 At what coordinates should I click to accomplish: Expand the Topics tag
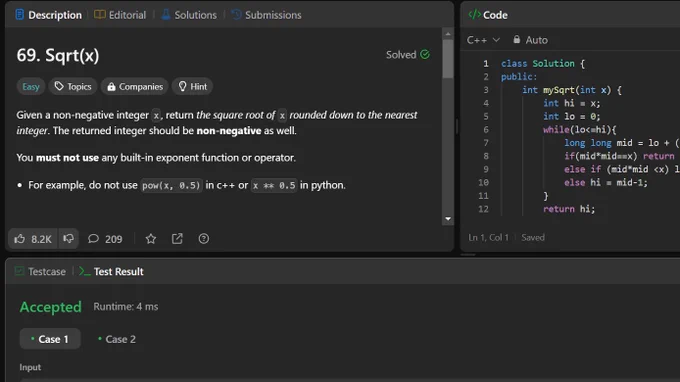tap(73, 86)
